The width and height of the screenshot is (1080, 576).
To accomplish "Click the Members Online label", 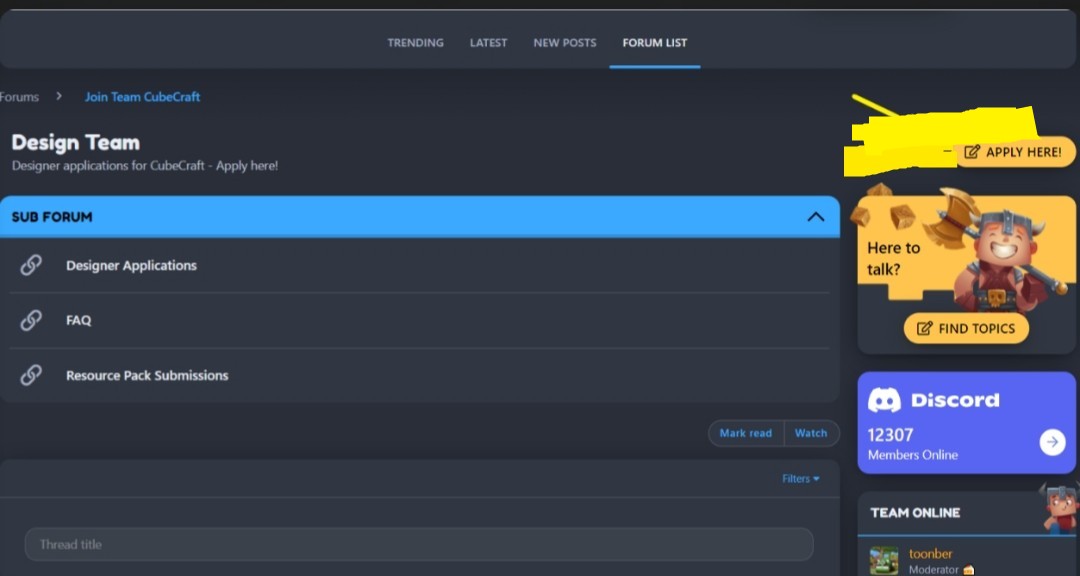I will pos(913,455).
